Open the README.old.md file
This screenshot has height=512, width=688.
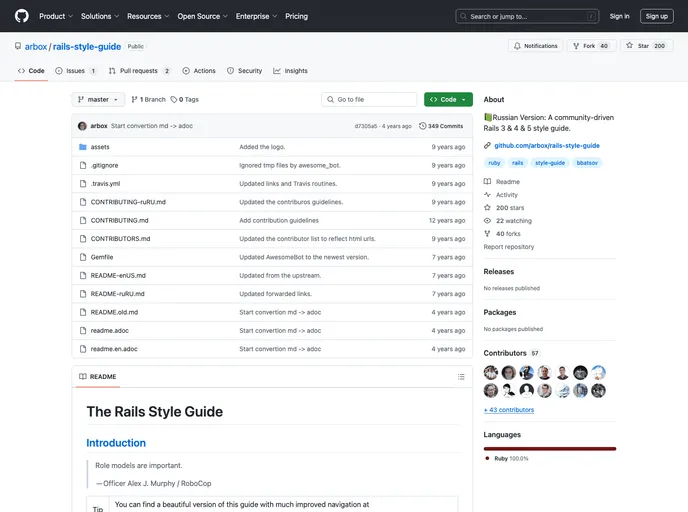point(114,312)
